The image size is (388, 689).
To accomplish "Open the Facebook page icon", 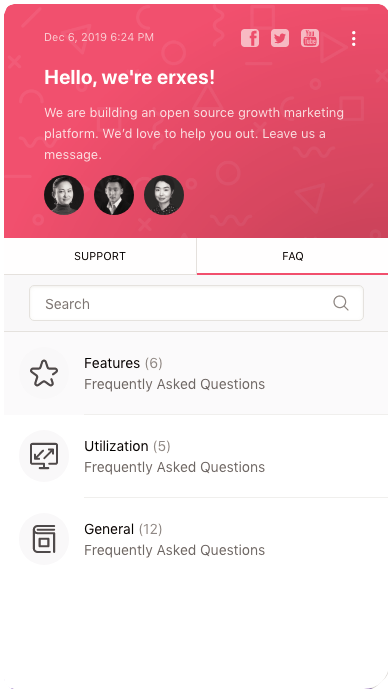I will [x=250, y=38].
